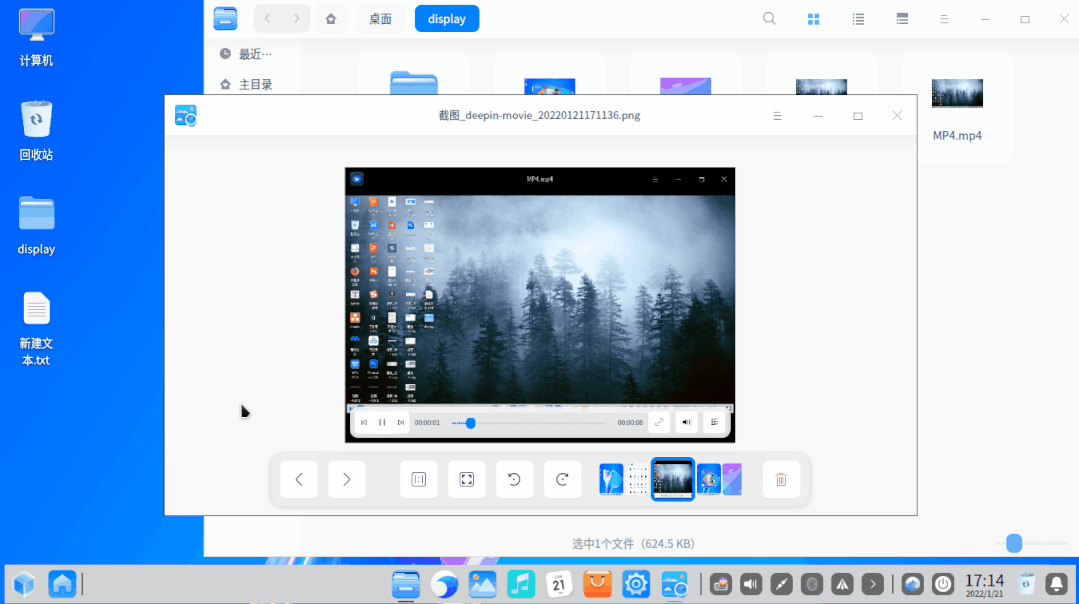1079x604 pixels.
Task: Select the purple gradient thumbnail
Action: pos(732,479)
